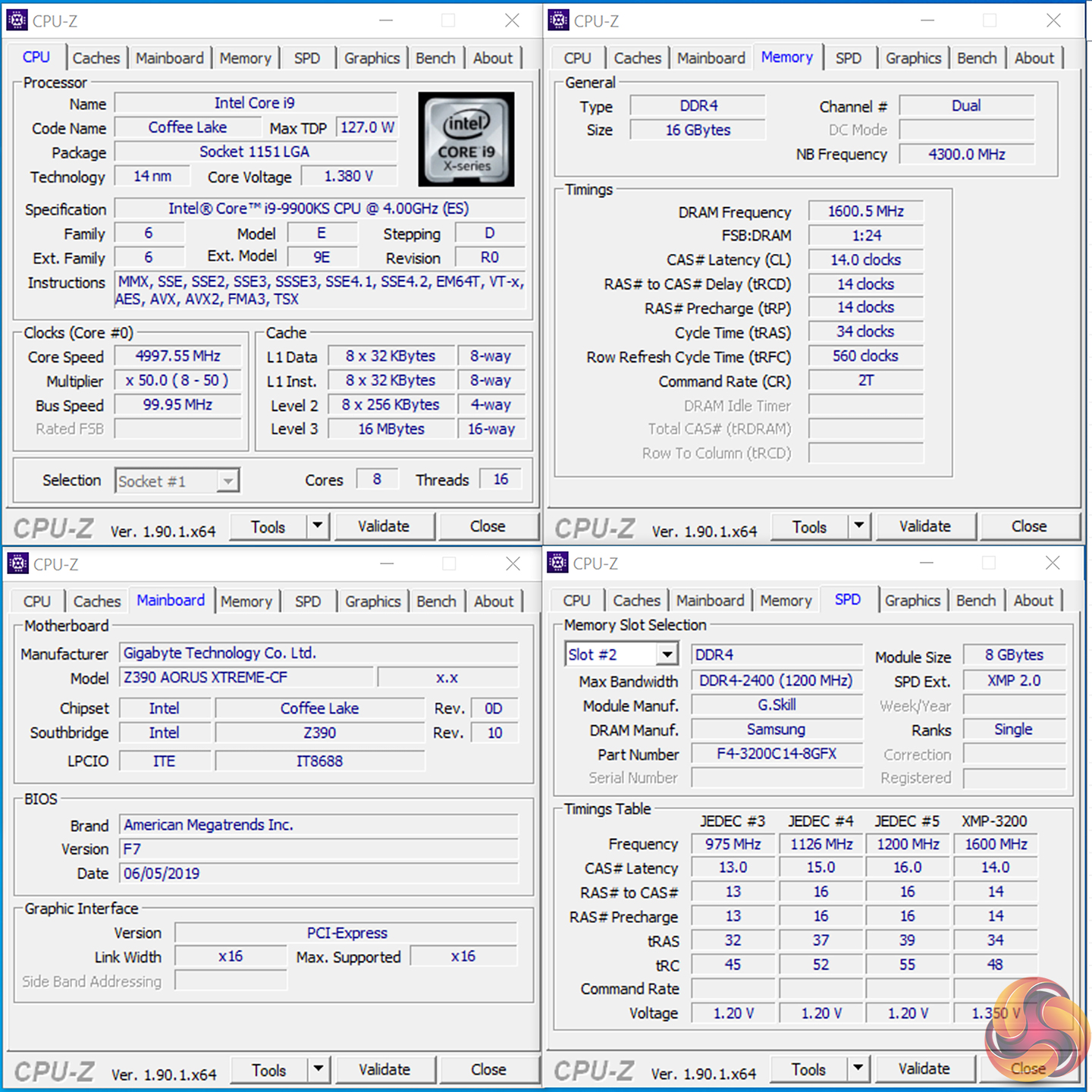Click the Bus Speed value 99.95 MHz
This screenshot has width=1092, height=1092.
click(178, 404)
